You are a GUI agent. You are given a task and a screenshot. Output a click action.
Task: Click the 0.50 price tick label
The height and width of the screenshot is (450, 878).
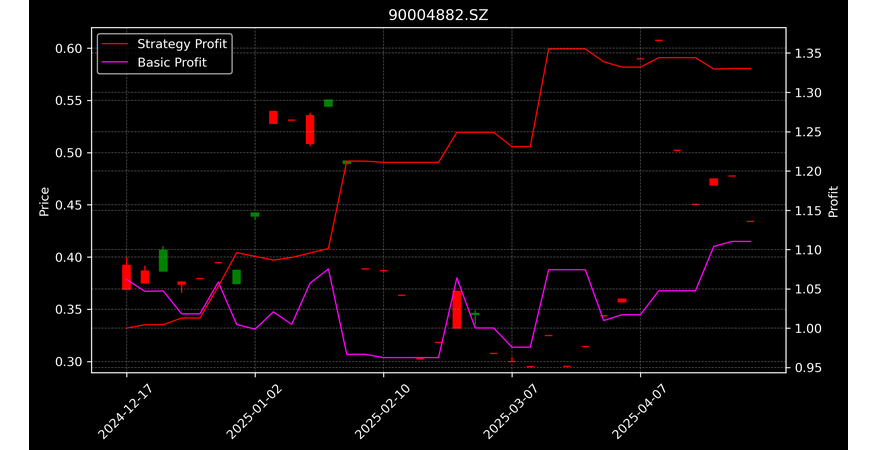point(69,153)
